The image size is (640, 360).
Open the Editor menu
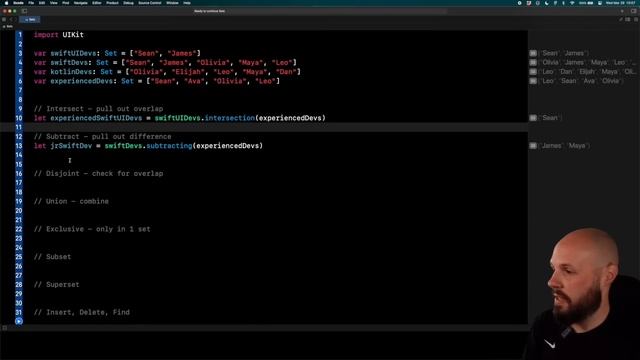[x=97, y=3]
